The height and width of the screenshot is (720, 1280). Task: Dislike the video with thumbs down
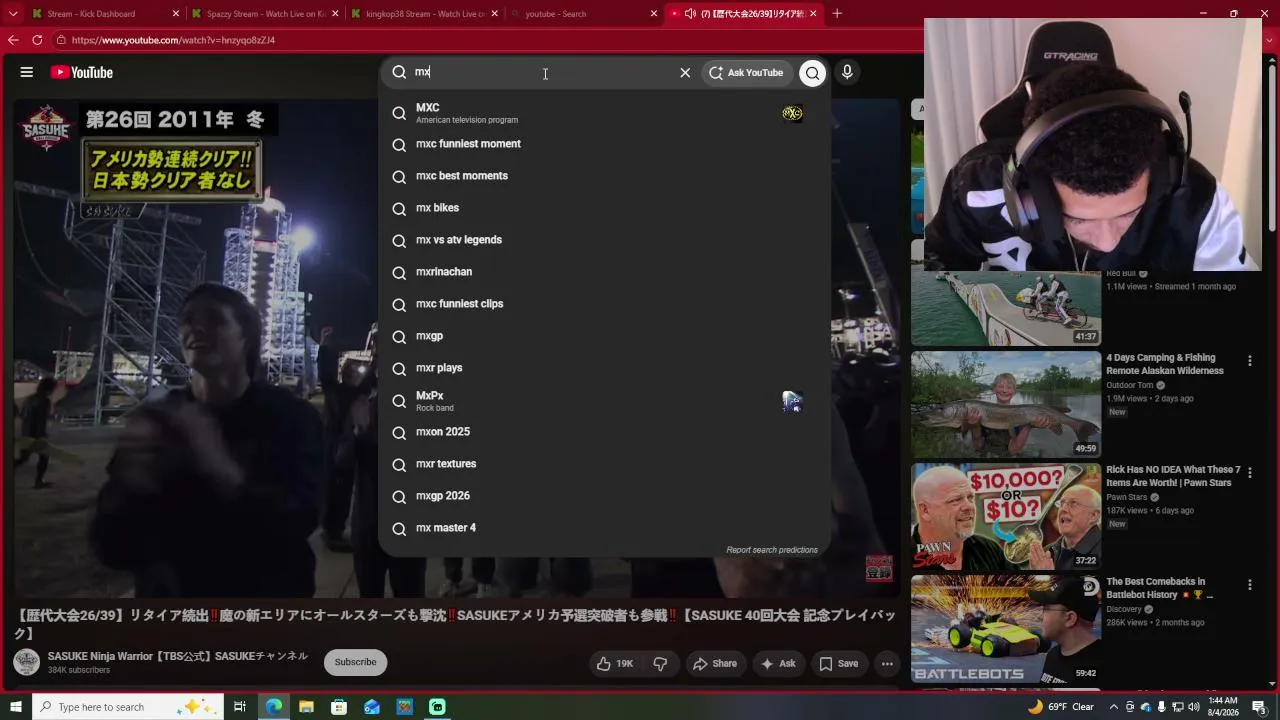tap(660, 663)
